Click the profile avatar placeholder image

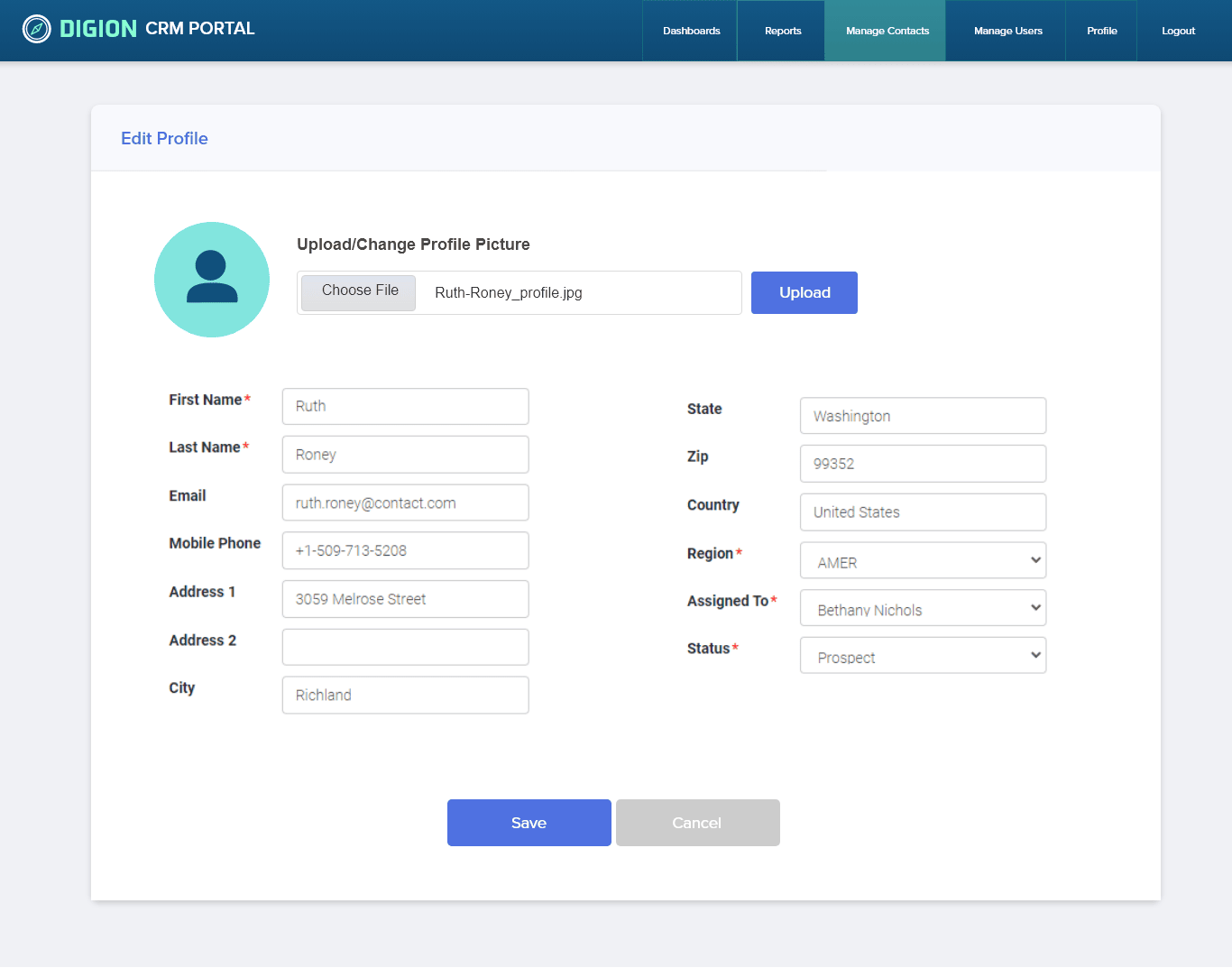[x=212, y=280]
